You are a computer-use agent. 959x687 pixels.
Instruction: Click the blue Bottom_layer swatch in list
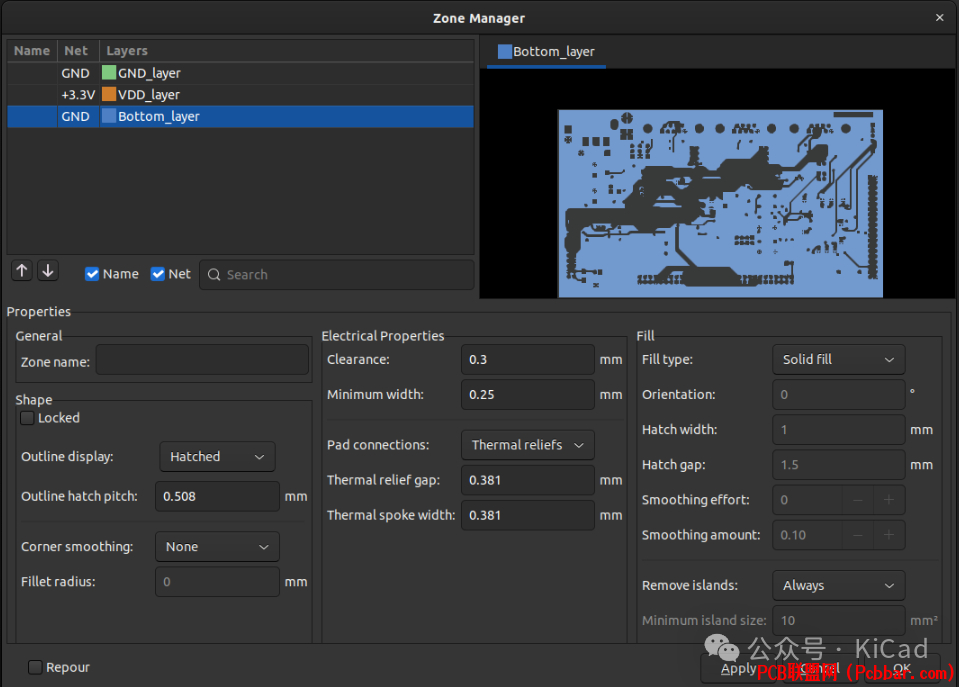109,116
